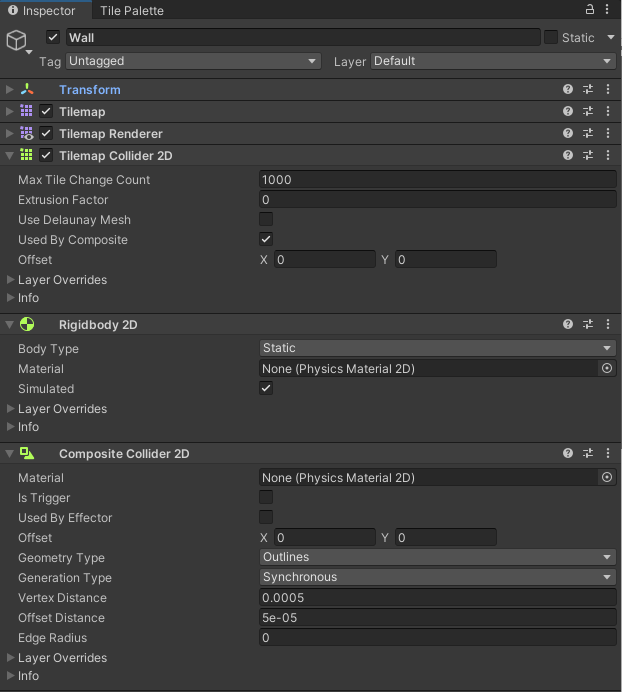The height and width of the screenshot is (692, 622).
Task: Disable the Tilemap Collider 2D component checkbox
Action: tap(46, 155)
